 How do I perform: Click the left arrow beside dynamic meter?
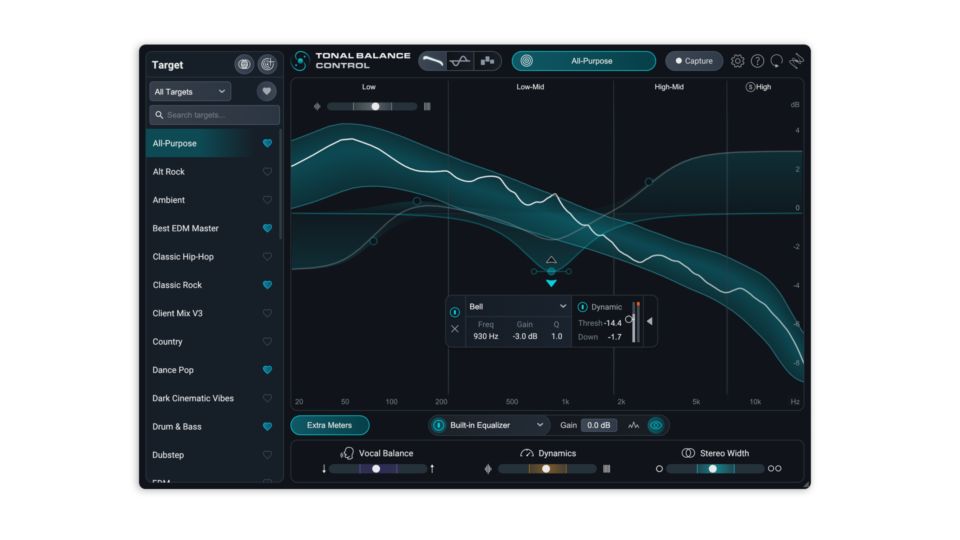point(650,321)
